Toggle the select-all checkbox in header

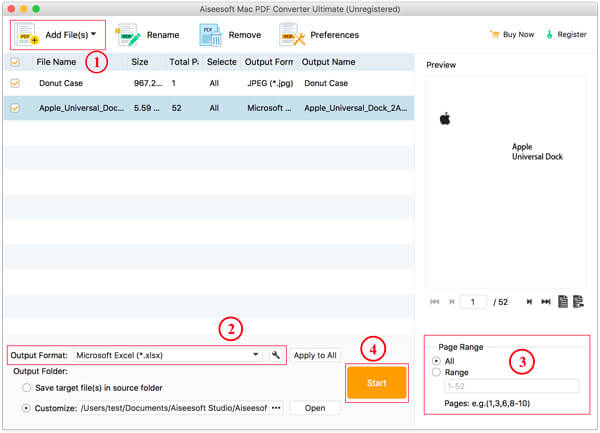click(15, 62)
